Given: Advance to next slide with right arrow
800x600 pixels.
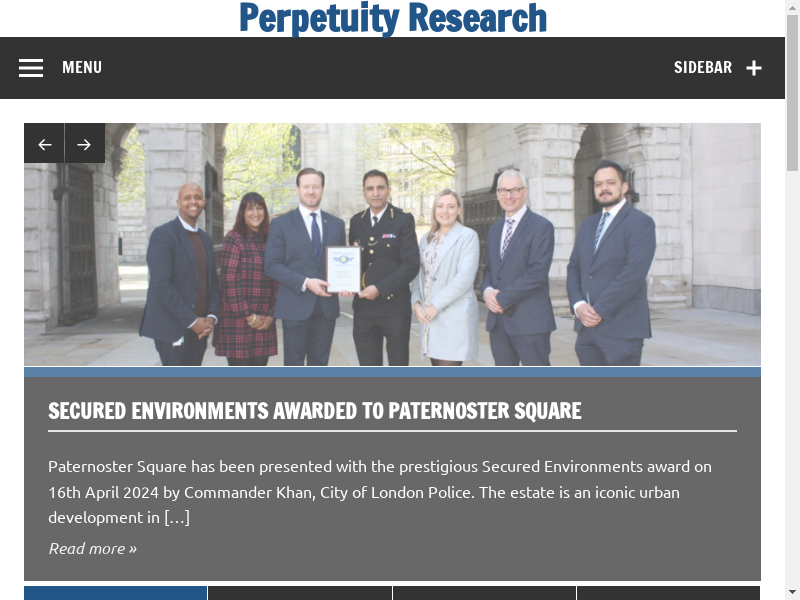Looking at the screenshot, I should [84, 144].
